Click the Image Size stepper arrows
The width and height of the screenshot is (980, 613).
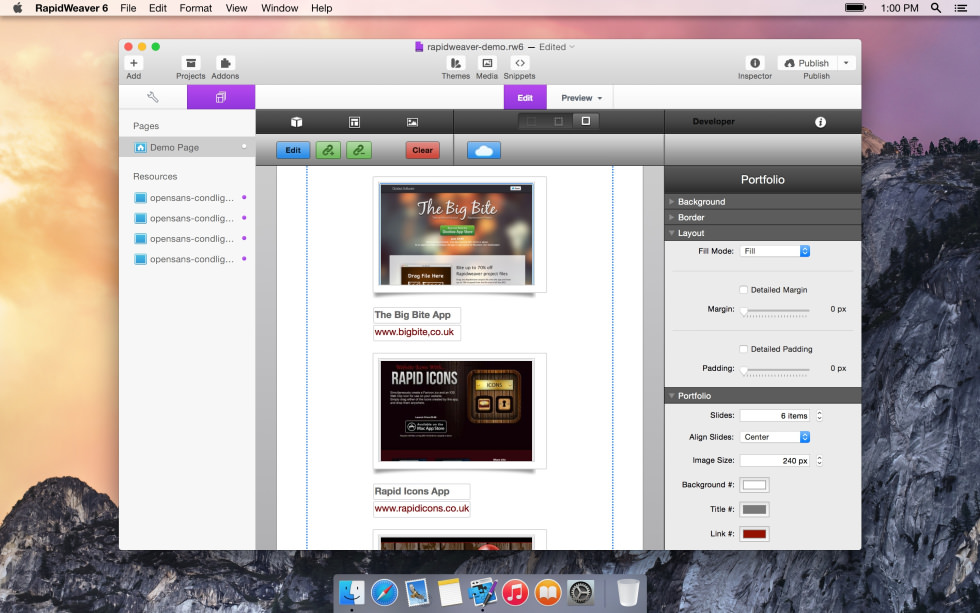(x=819, y=461)
